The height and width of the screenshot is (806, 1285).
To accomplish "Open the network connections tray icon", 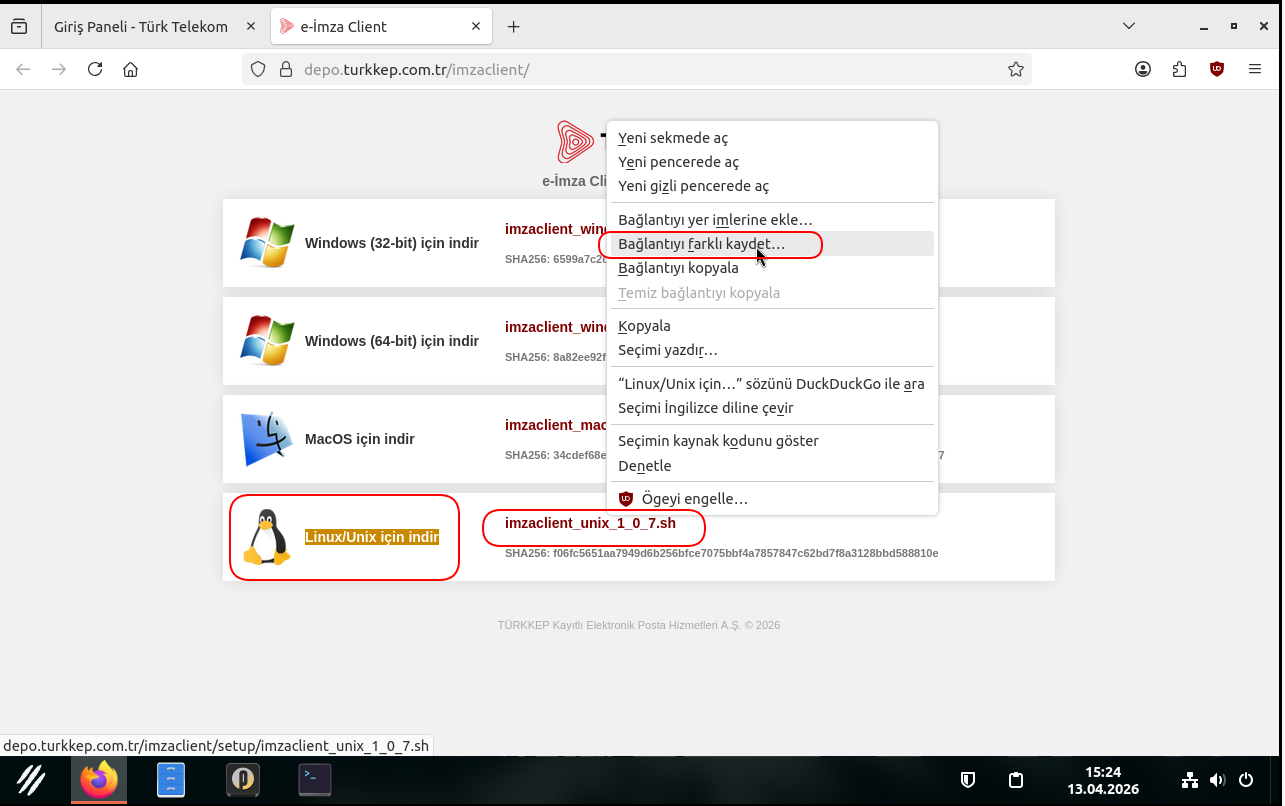I will point(1190,780).
